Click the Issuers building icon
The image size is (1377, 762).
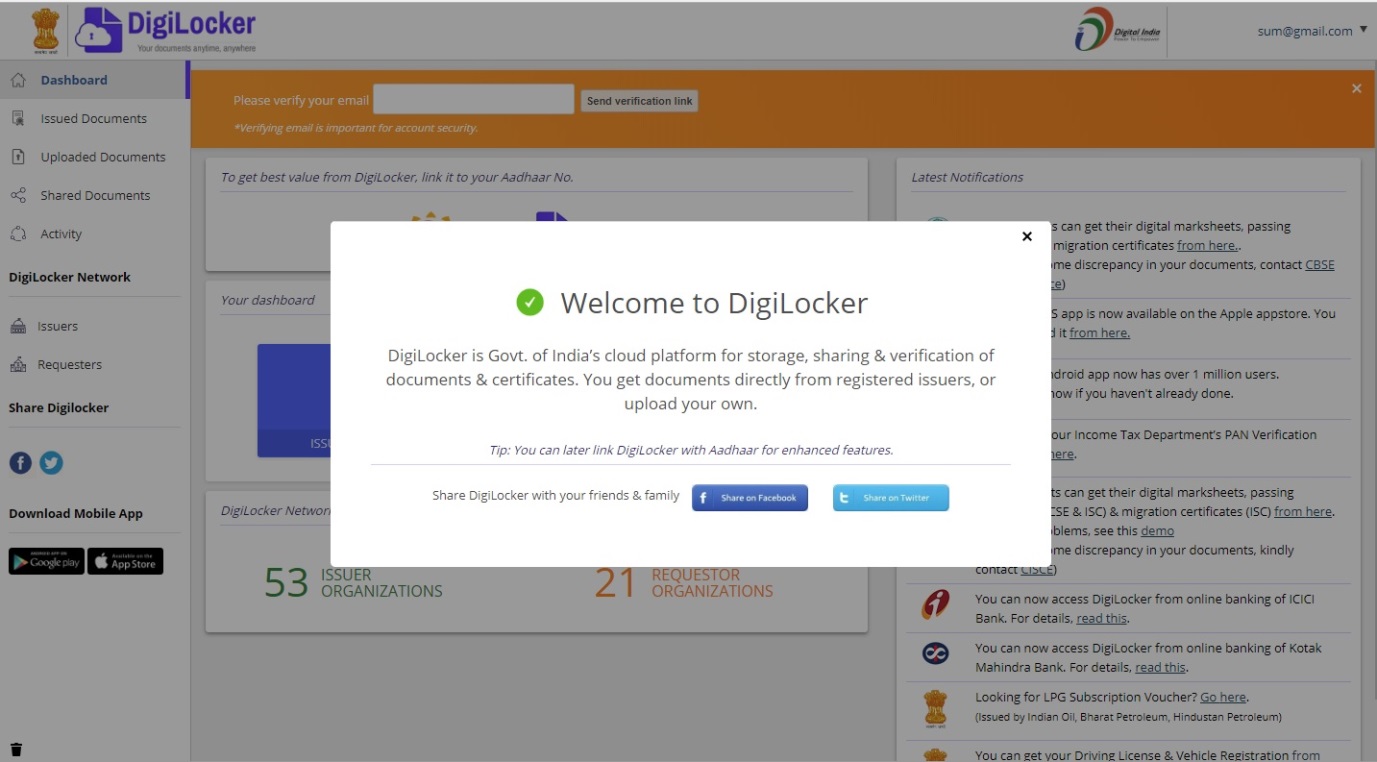point(18,326)
